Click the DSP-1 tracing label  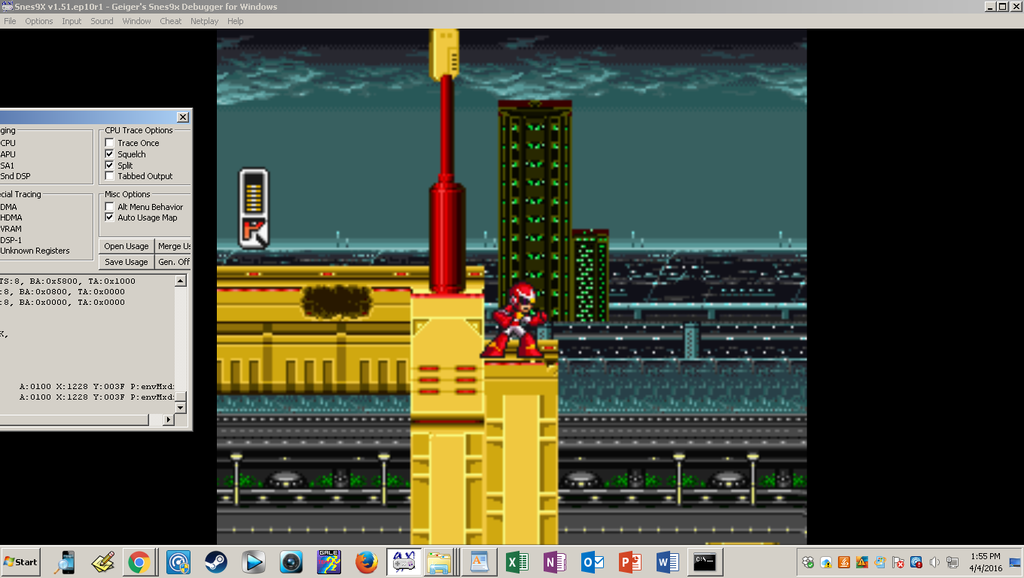tap(10, 240)
